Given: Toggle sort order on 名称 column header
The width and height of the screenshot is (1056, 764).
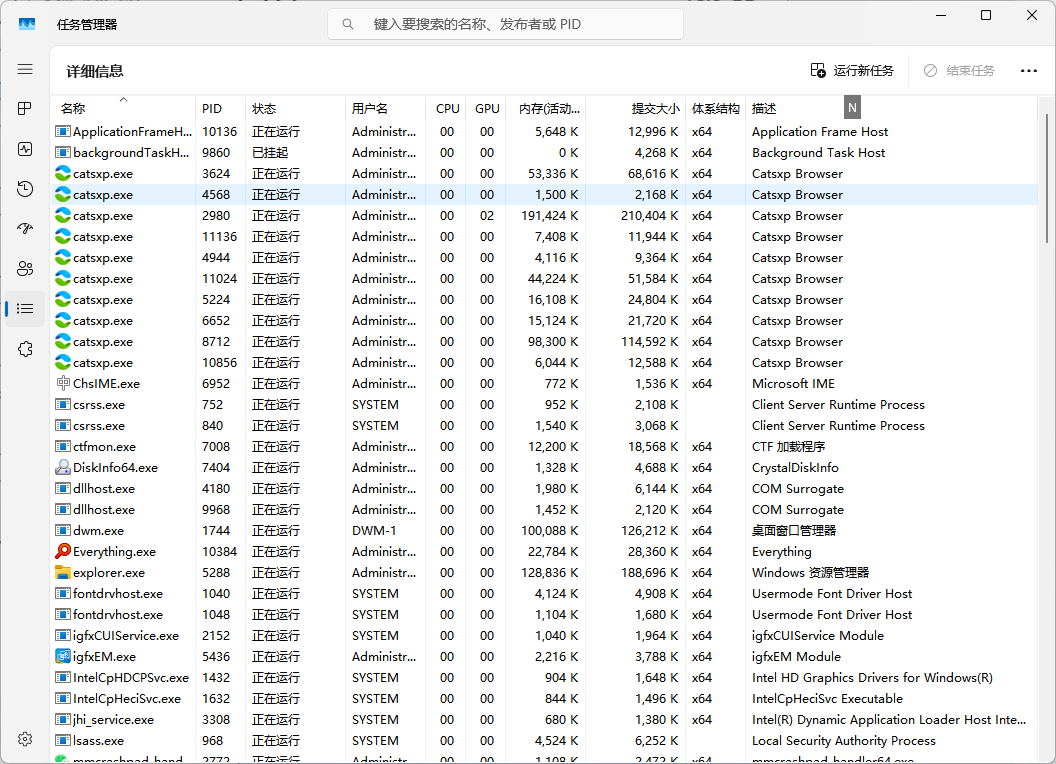Looking at the screenshot, I should (x=122, y=108).
